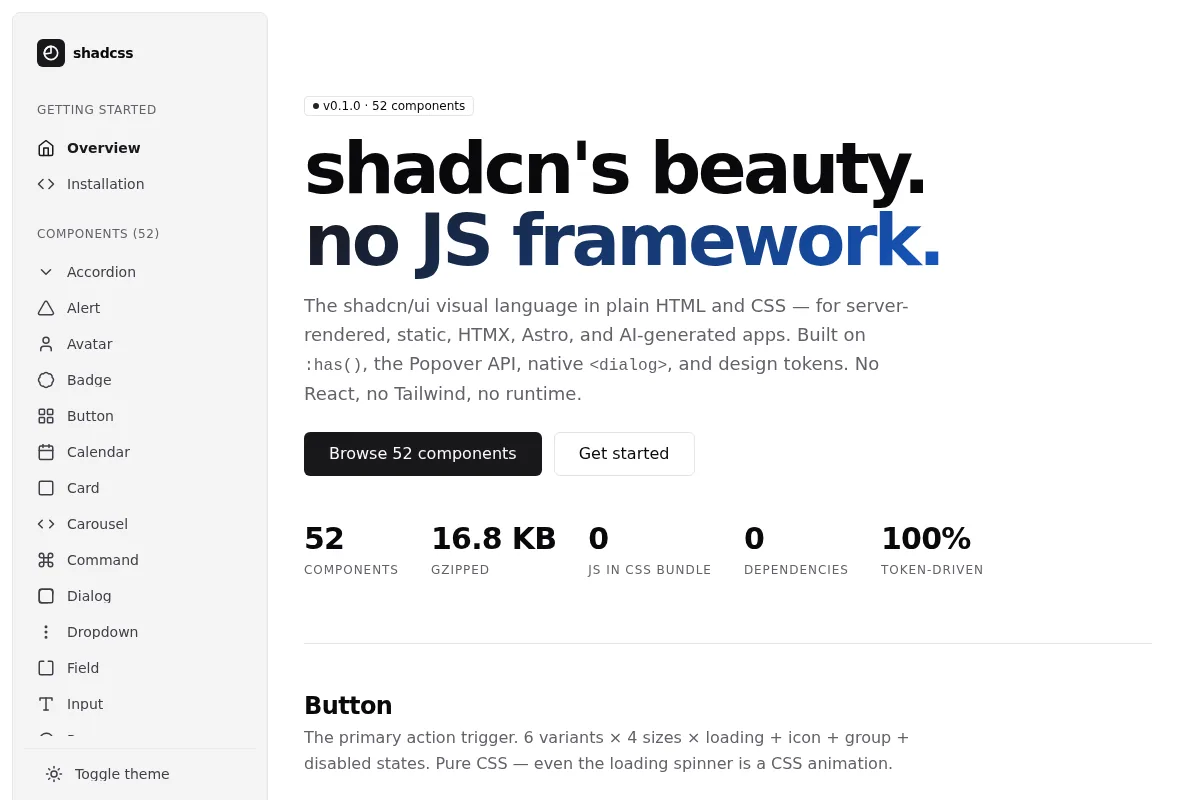This screenshot has height=800, width=1200.
Task: Click the Command key symbol icon
Action: point(46,560)
